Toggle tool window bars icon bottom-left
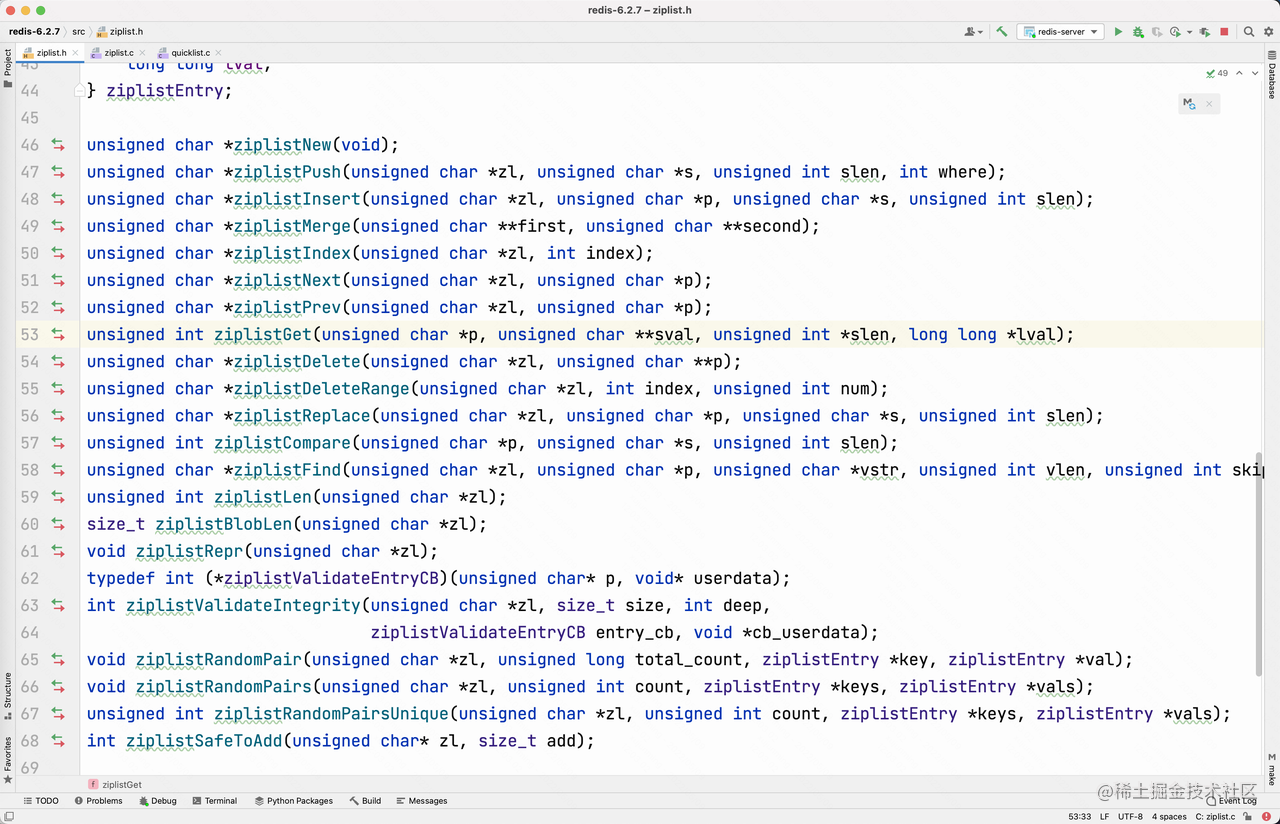Screen dimensions: 1280x824 point(8,816)
